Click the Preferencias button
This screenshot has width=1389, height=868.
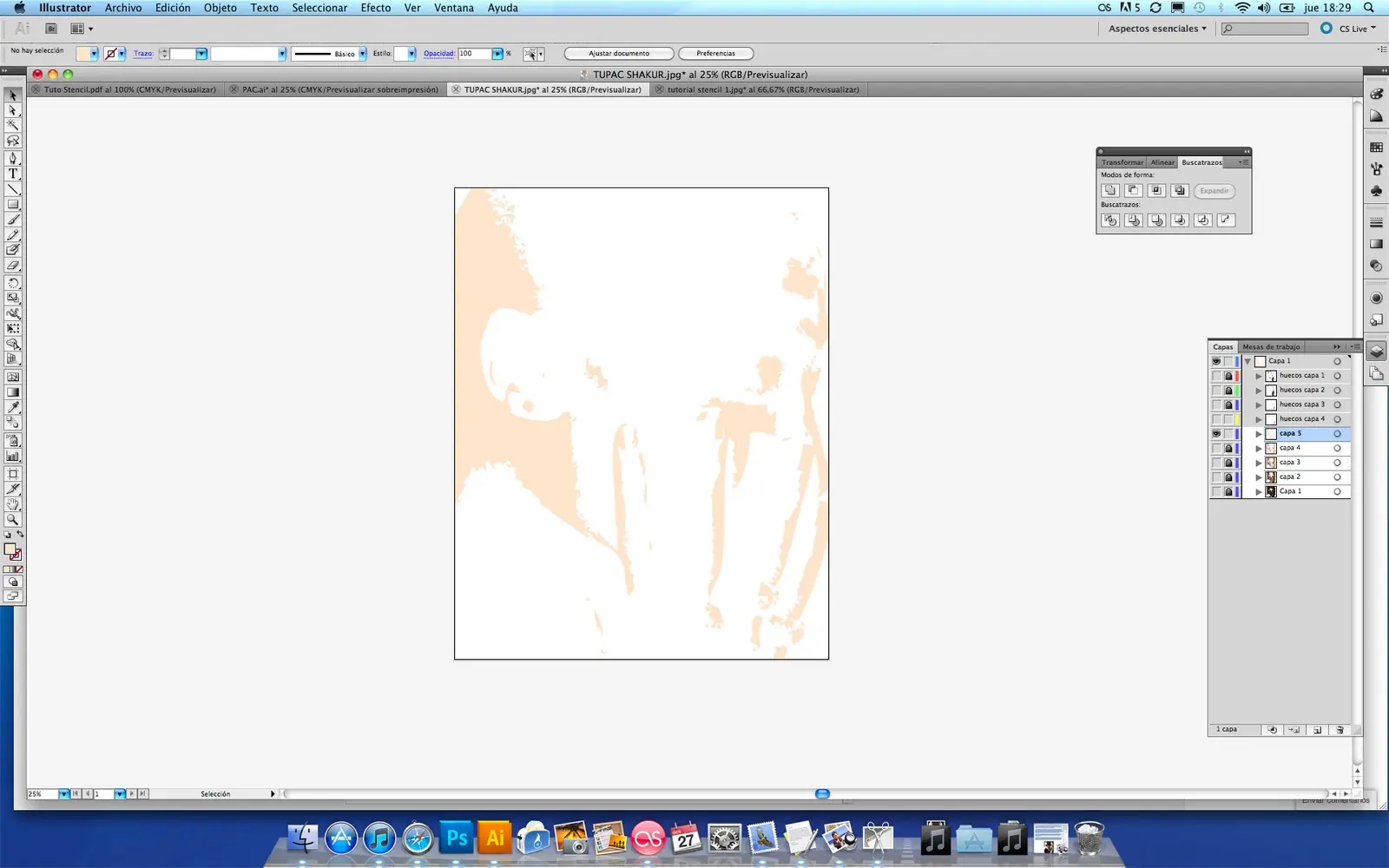(715, 54)
